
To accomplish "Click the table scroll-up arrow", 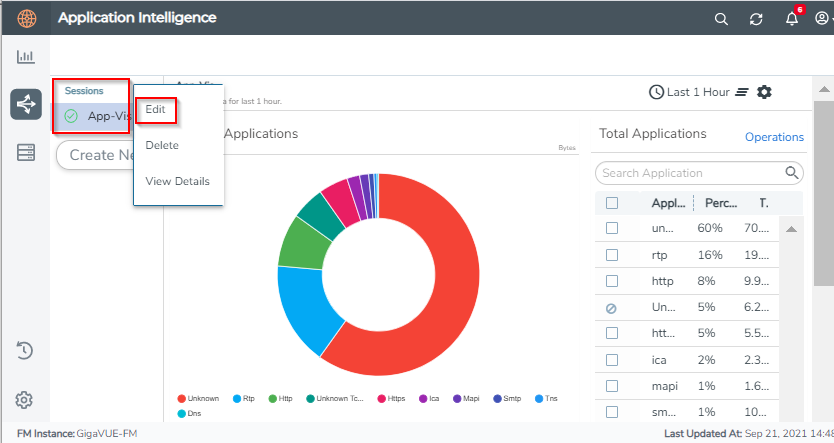I will coord(791,229).
